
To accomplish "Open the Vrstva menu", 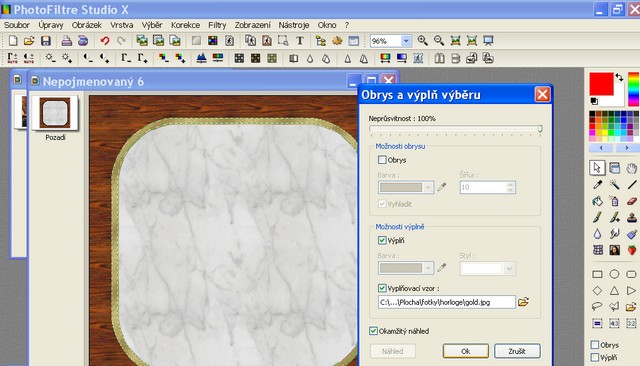I will 122,25.
